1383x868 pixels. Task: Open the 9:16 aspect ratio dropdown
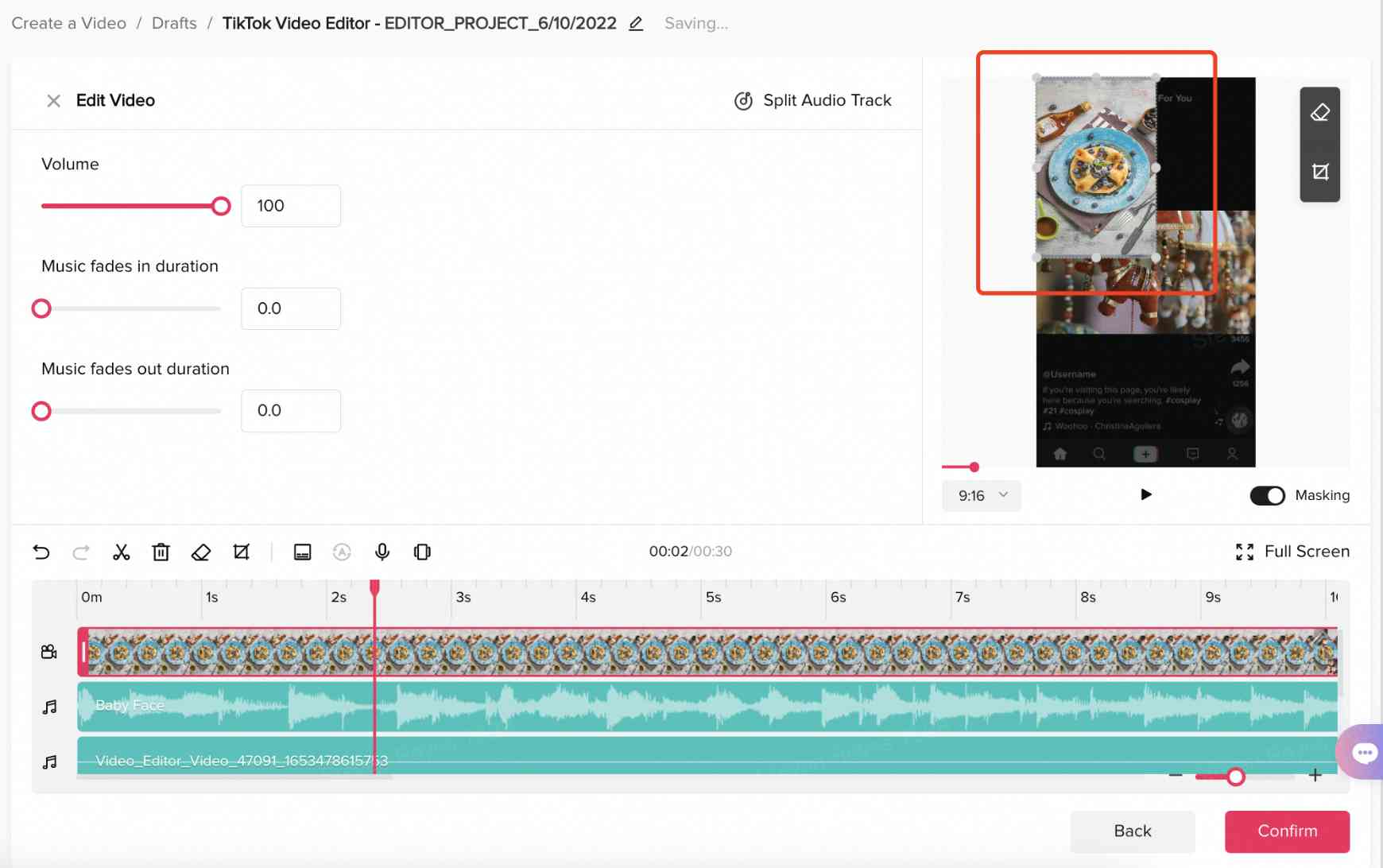(x=980, y=495)
